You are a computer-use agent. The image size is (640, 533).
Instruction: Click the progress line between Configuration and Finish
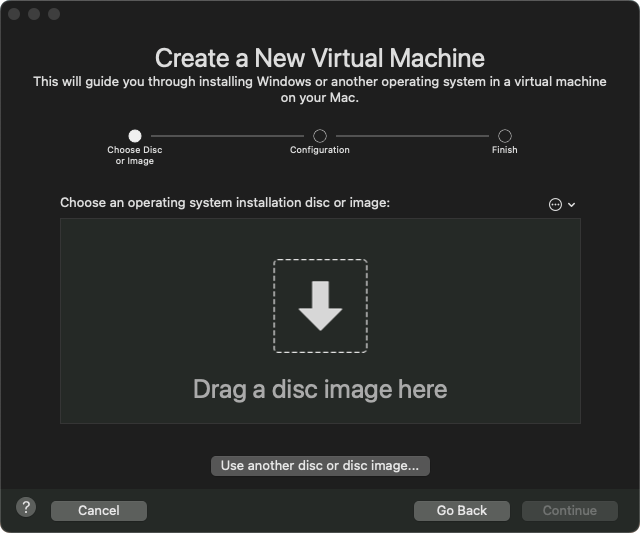click(412, 135)
